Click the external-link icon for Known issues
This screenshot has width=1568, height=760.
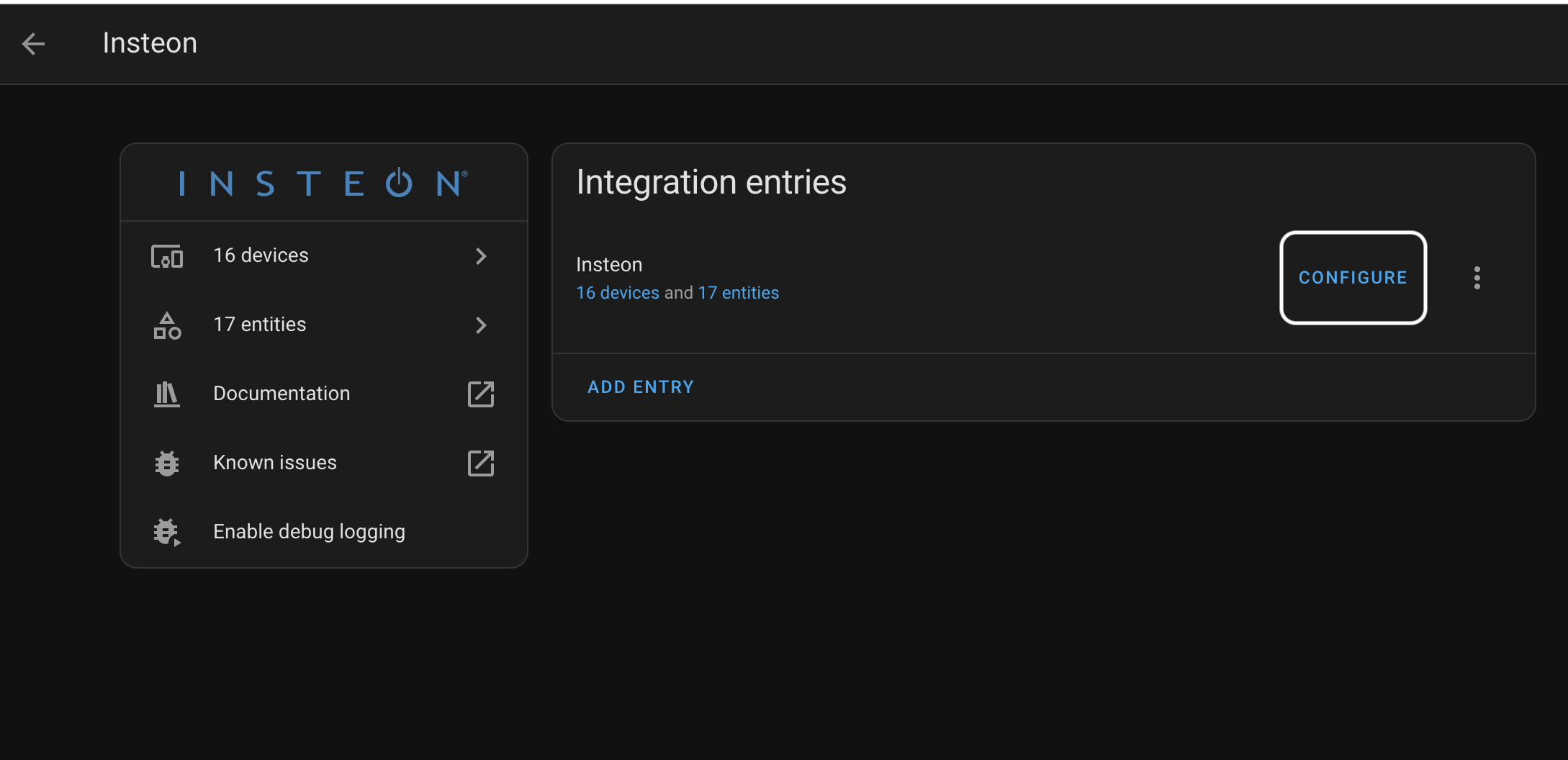point(481,463)
